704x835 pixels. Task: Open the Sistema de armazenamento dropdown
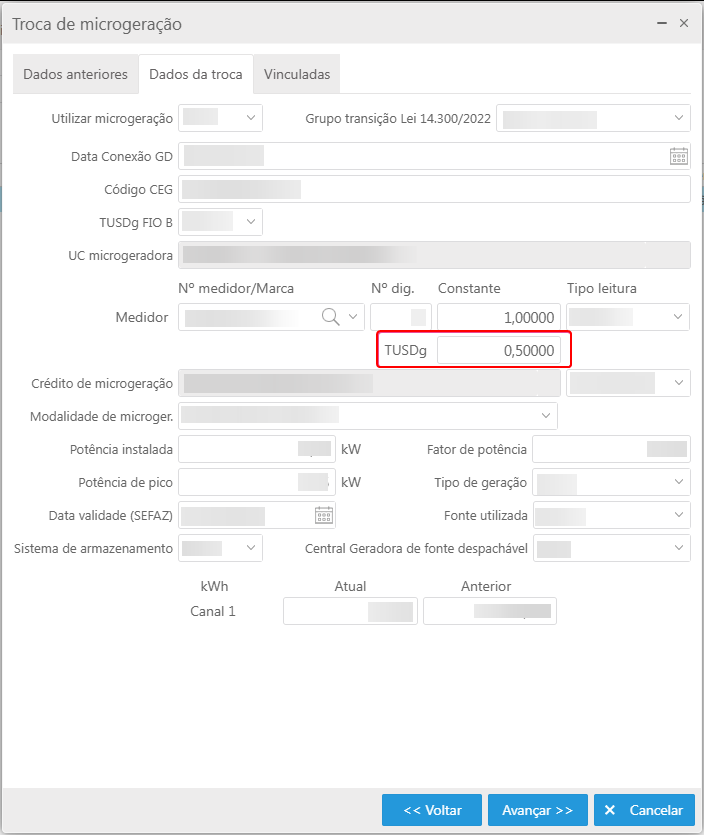pyautogui.click(x=250, y=548)
